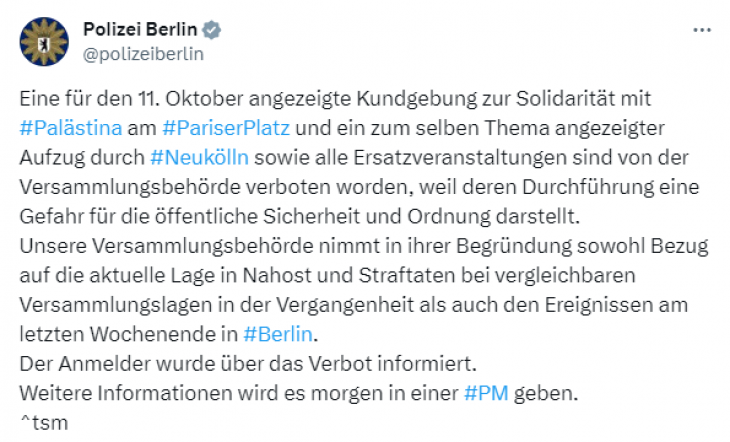
Task: Follow the #Palästina hashtag
Action: (x=71, y=128)
